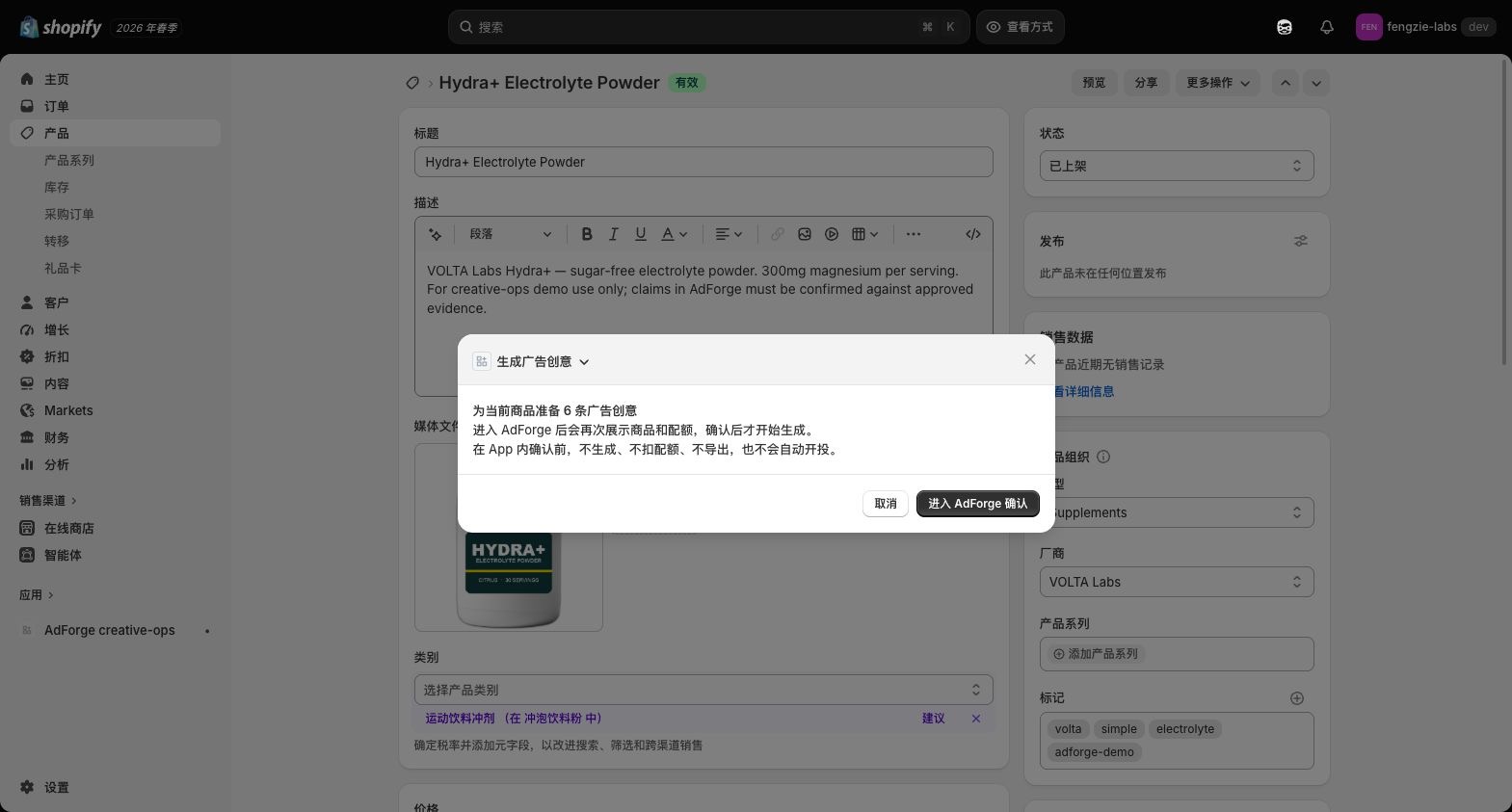Image resolution: width=1512 pixels, height=812 pixels.
Task: Open 在线商店 sales channel
Action: coord(116,528)
